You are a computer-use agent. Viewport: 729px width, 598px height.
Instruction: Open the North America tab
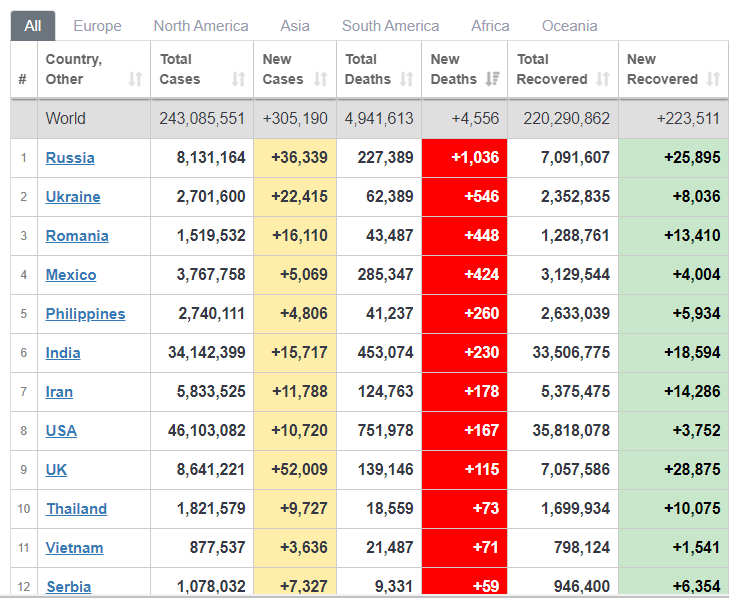(x=201, y=26)
